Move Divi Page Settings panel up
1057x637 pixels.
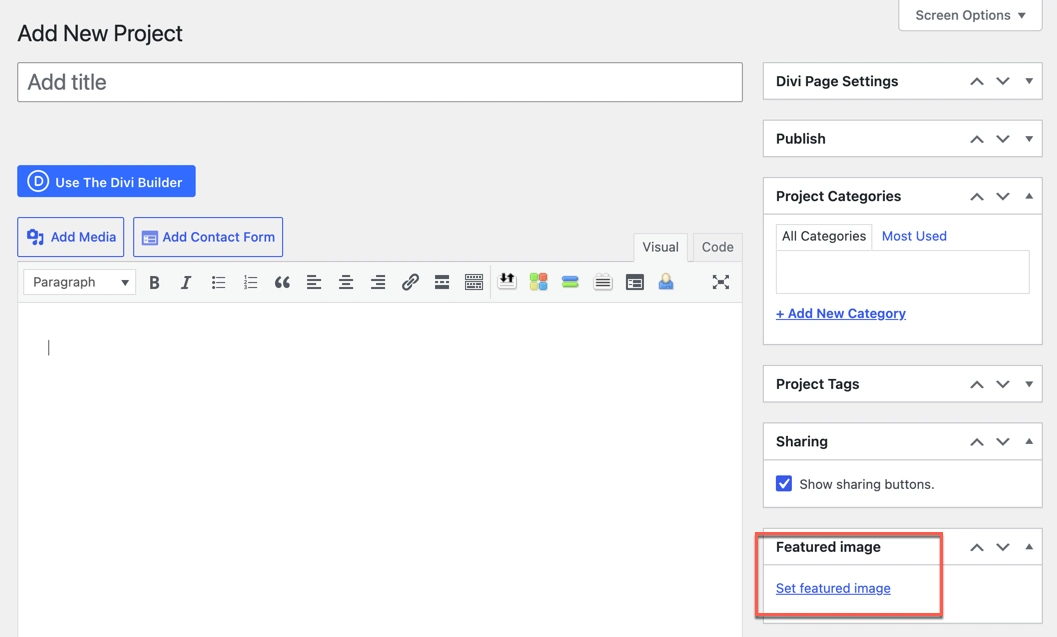click(977, 82)
